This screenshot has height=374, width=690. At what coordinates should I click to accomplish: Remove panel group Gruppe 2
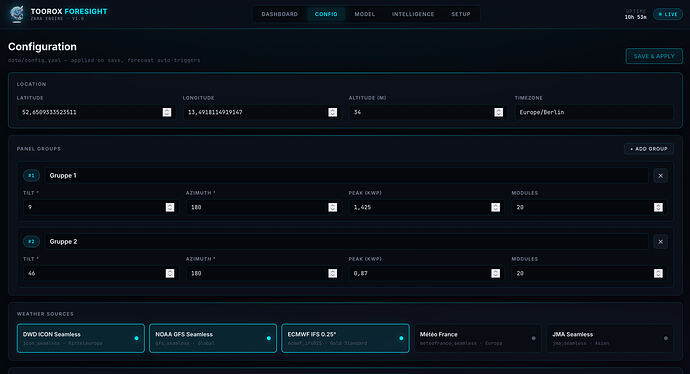click(661, 242)
